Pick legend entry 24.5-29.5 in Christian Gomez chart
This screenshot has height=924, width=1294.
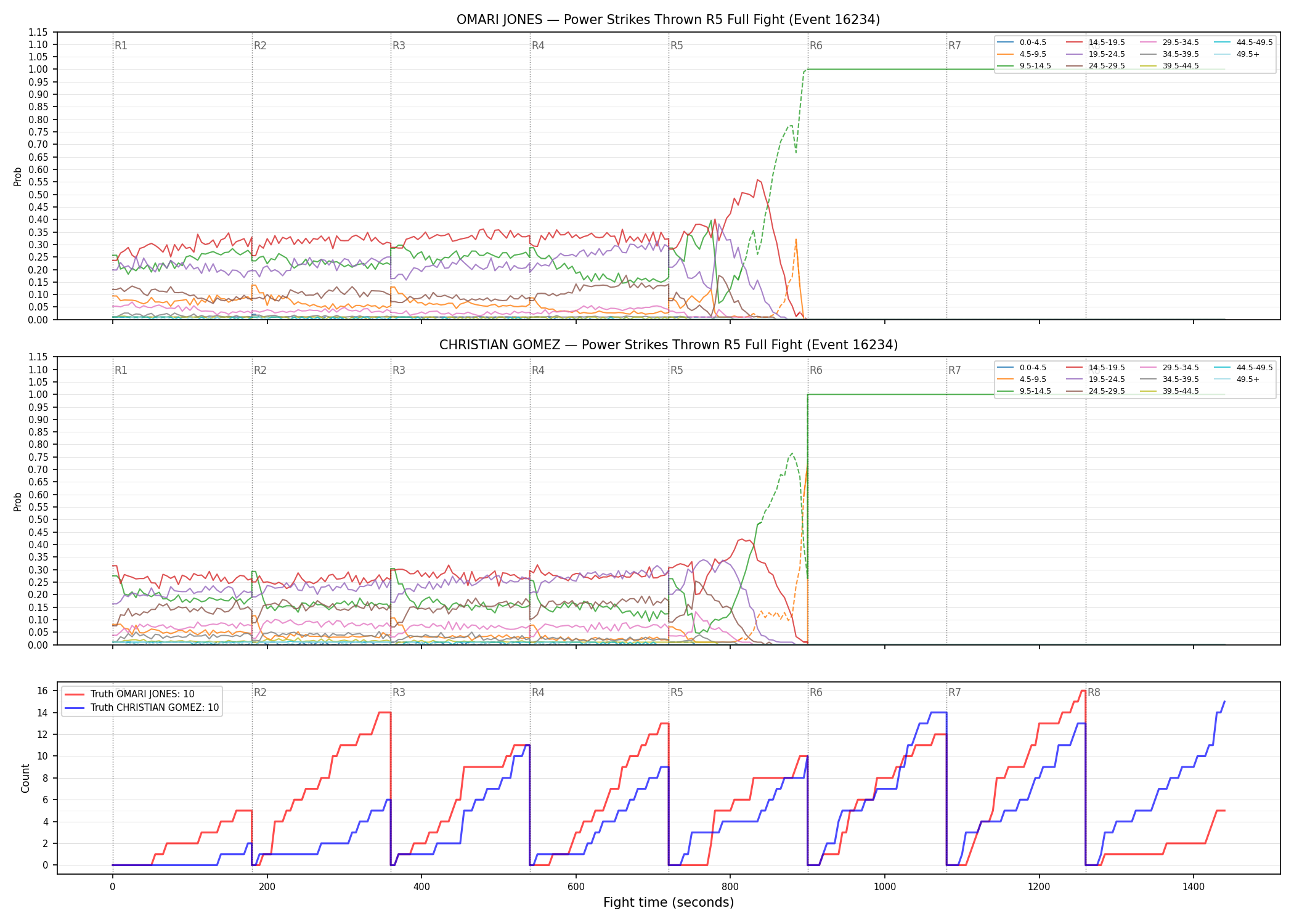tap(1096, 391)
